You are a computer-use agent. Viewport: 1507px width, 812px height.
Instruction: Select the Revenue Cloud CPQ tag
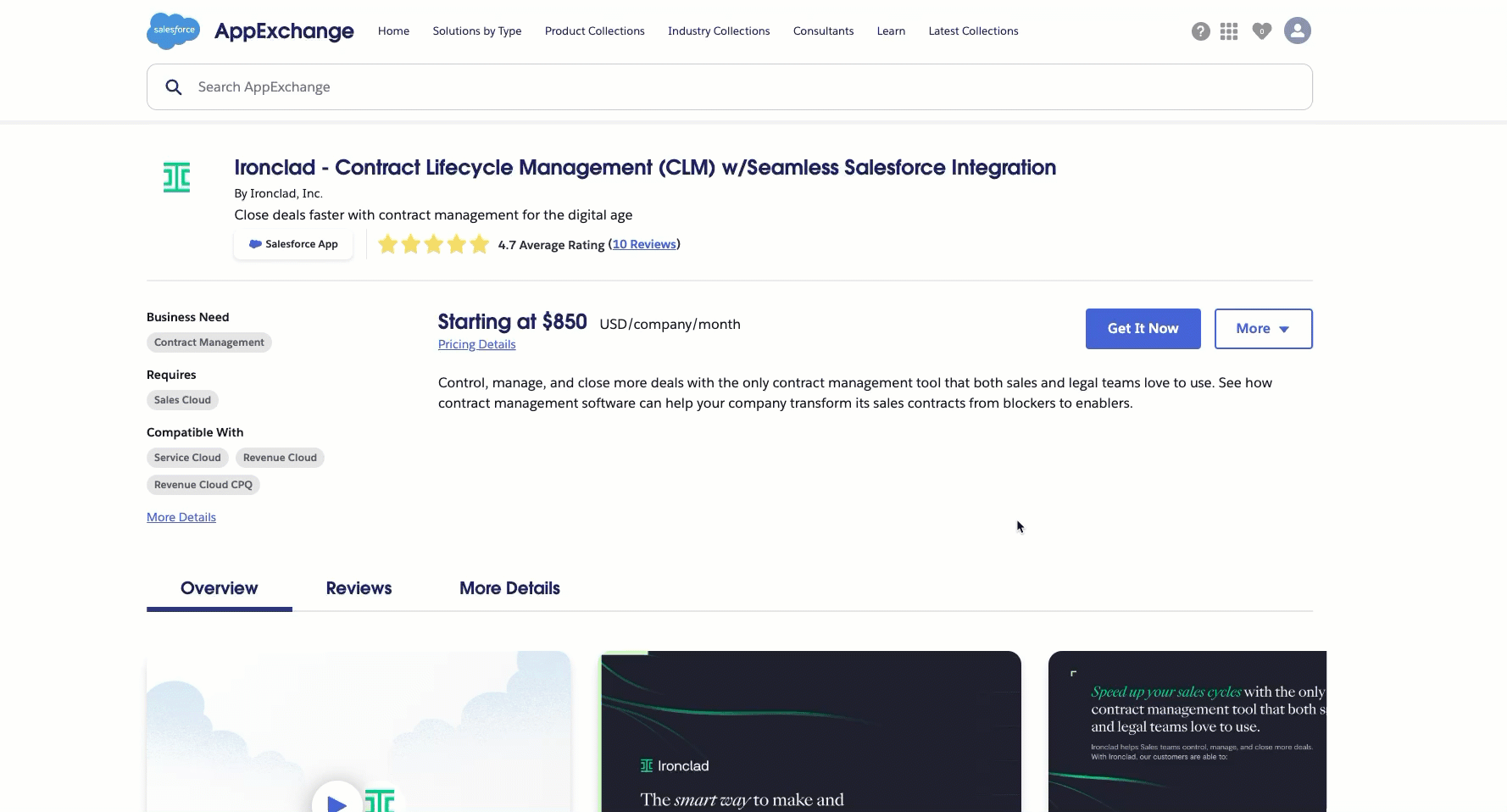coord(203,485)
